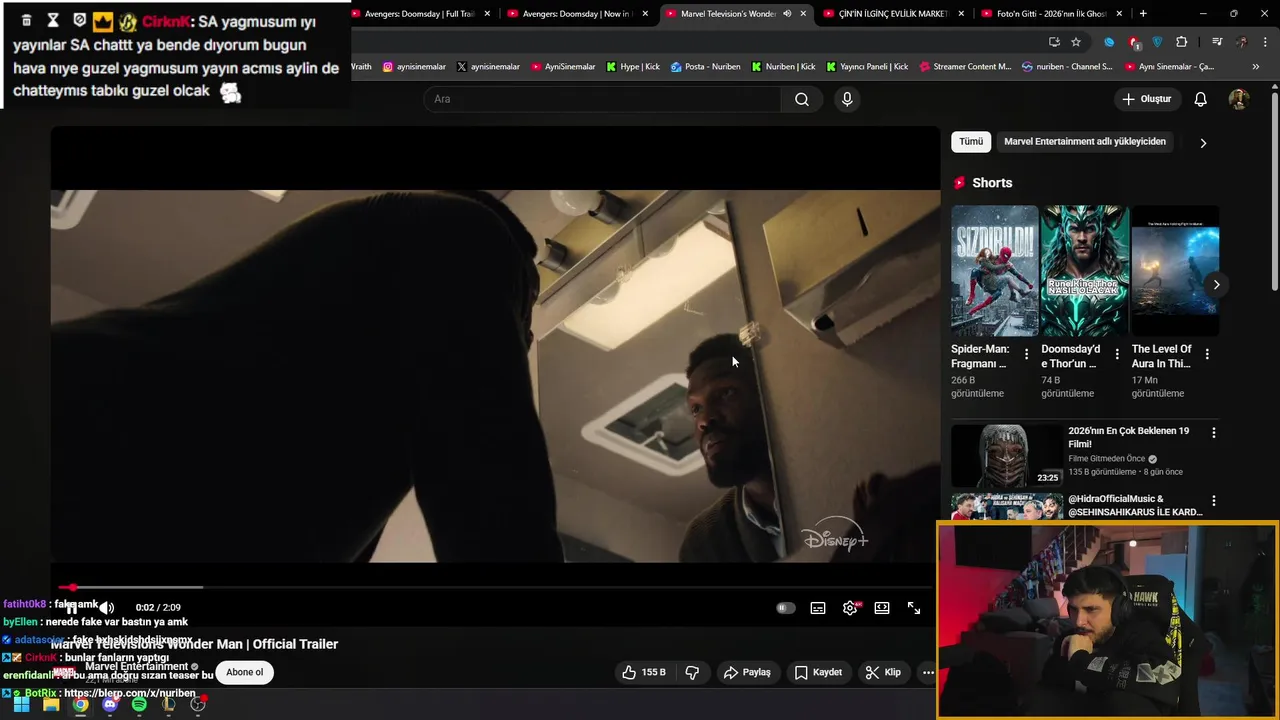Open OBS Studio from the taskbar

tap(198, 704)
